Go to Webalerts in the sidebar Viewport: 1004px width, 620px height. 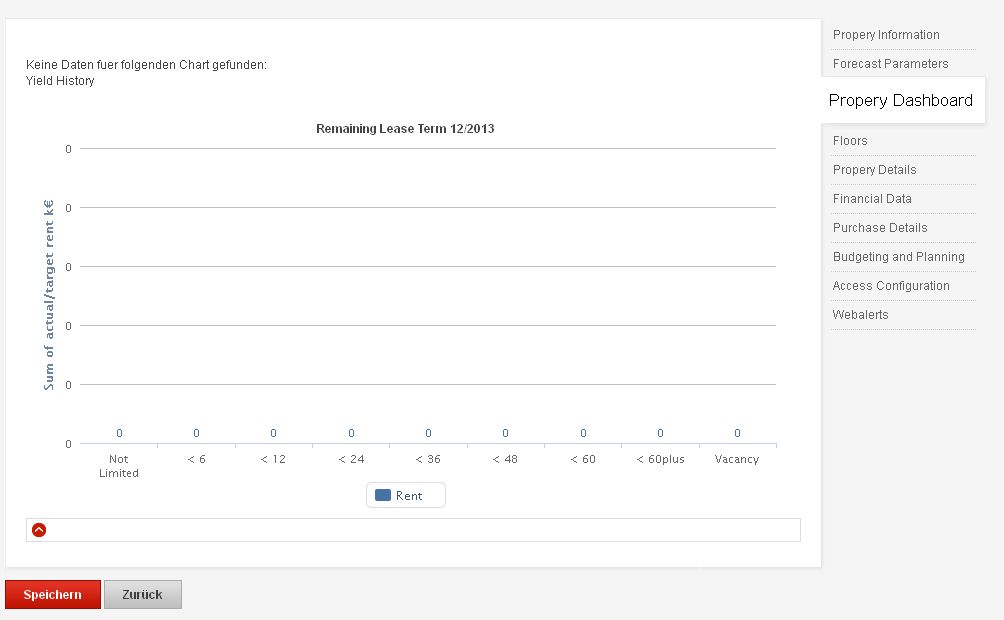point(860,315)
